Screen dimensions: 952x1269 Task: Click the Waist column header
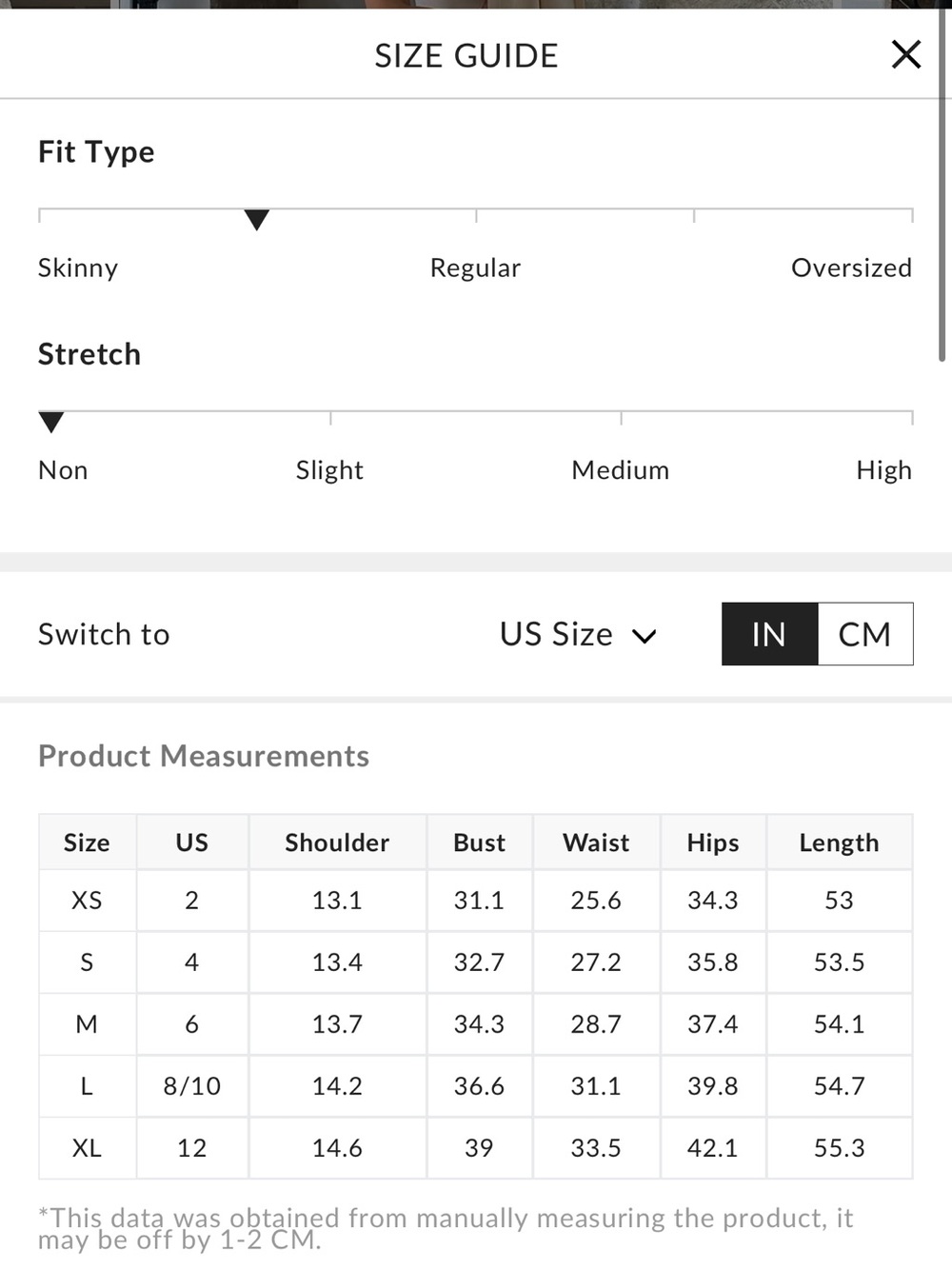596,843
